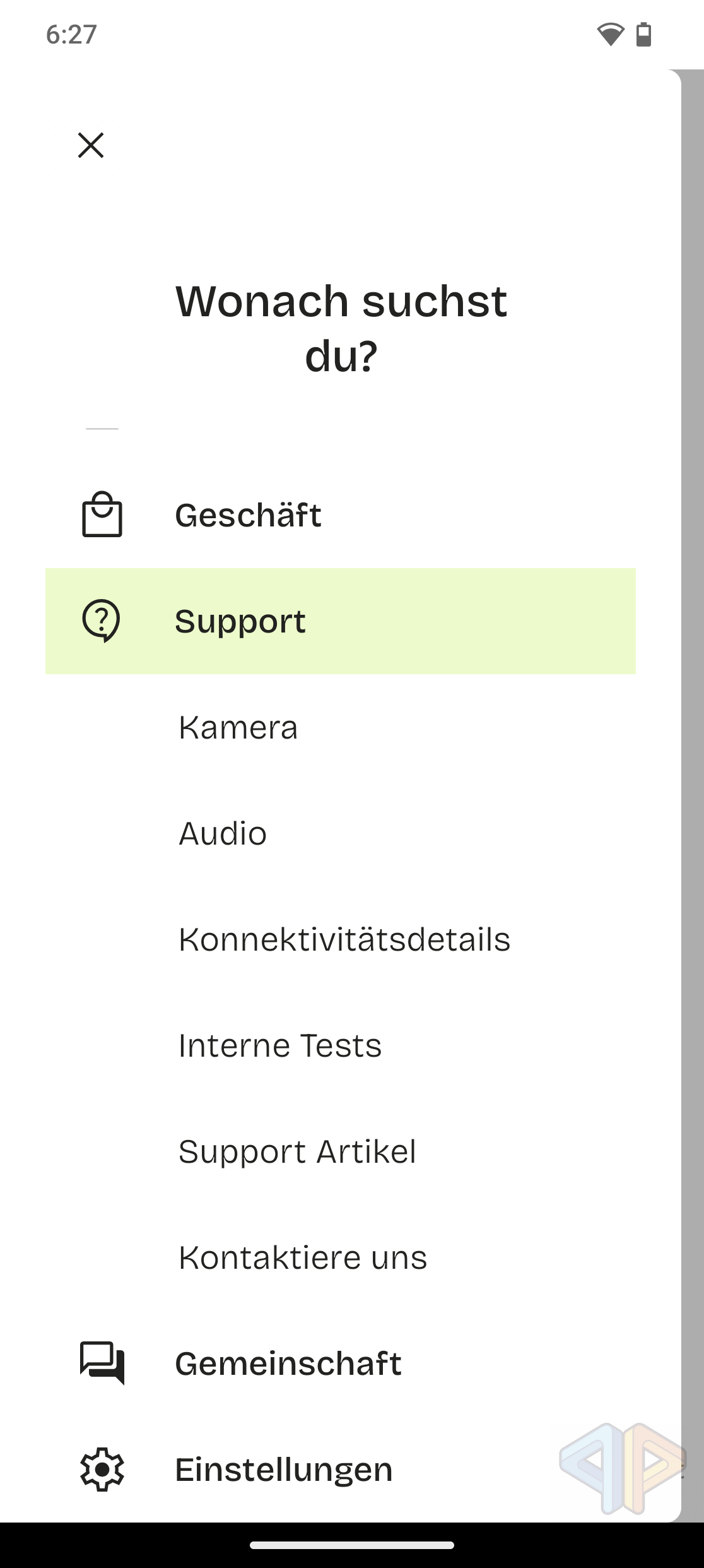The width and height of the screenshot is (704, 1568).
Task: Click the Geschäft shopping bag icon
Action: pyautogui.click(x=102, y=514)
